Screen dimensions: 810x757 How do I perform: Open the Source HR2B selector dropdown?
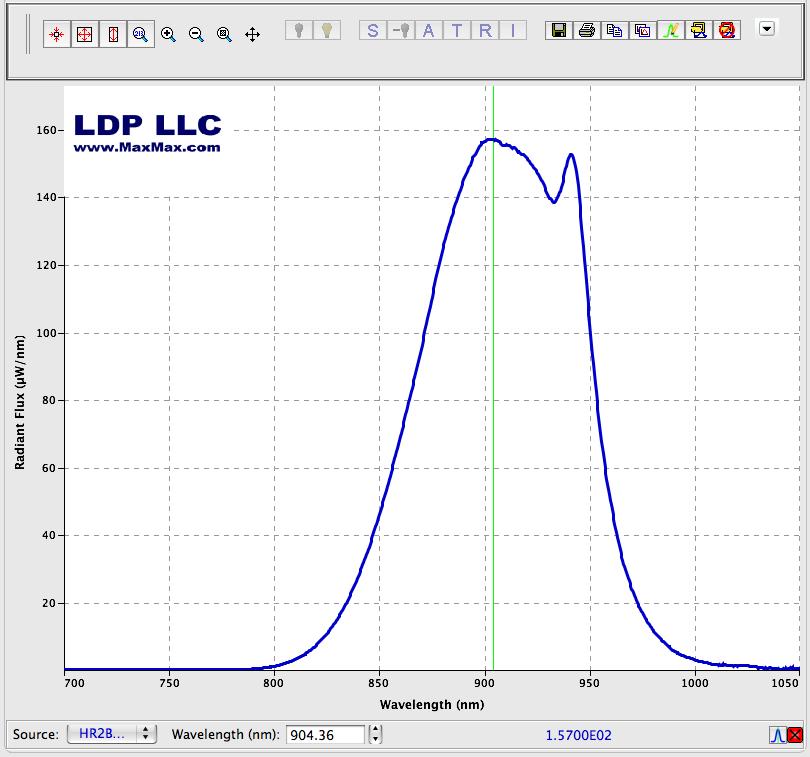pyautogui.click(x=112, y=734)
